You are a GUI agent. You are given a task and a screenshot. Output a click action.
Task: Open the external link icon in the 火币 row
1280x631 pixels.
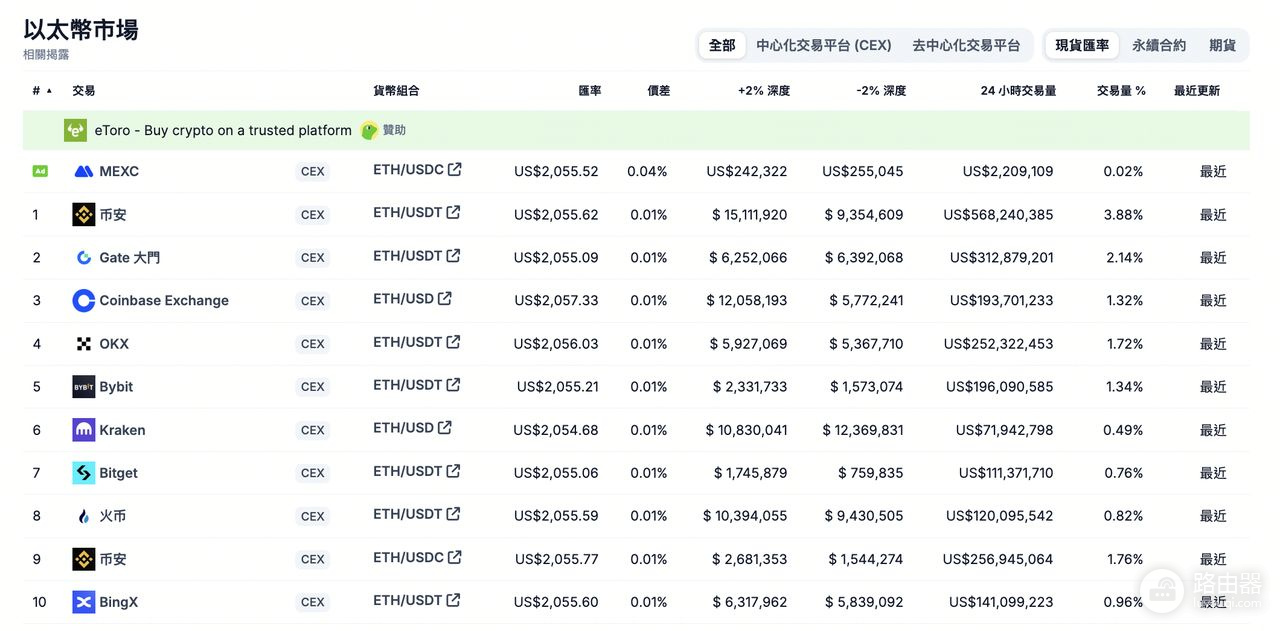pos(453,513)
